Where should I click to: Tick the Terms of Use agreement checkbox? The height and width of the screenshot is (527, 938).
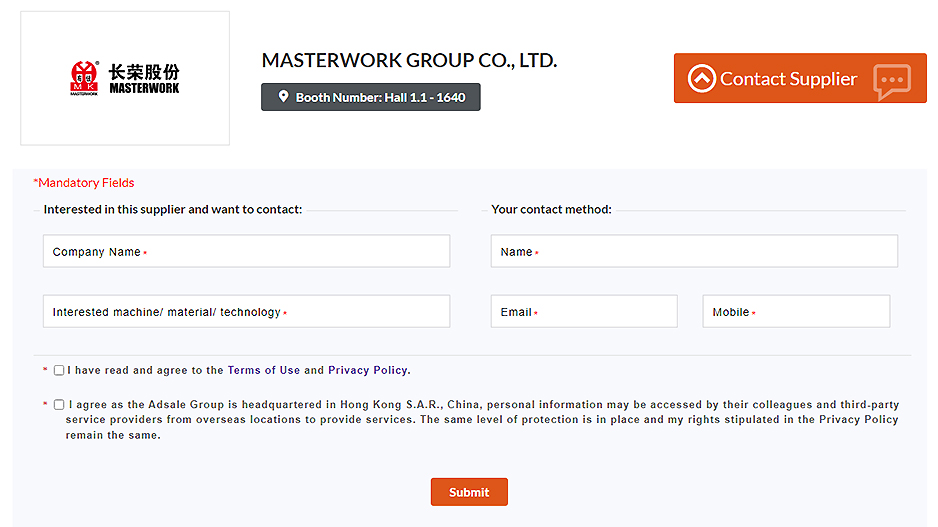pyautogui.click(x=59, y=370)
